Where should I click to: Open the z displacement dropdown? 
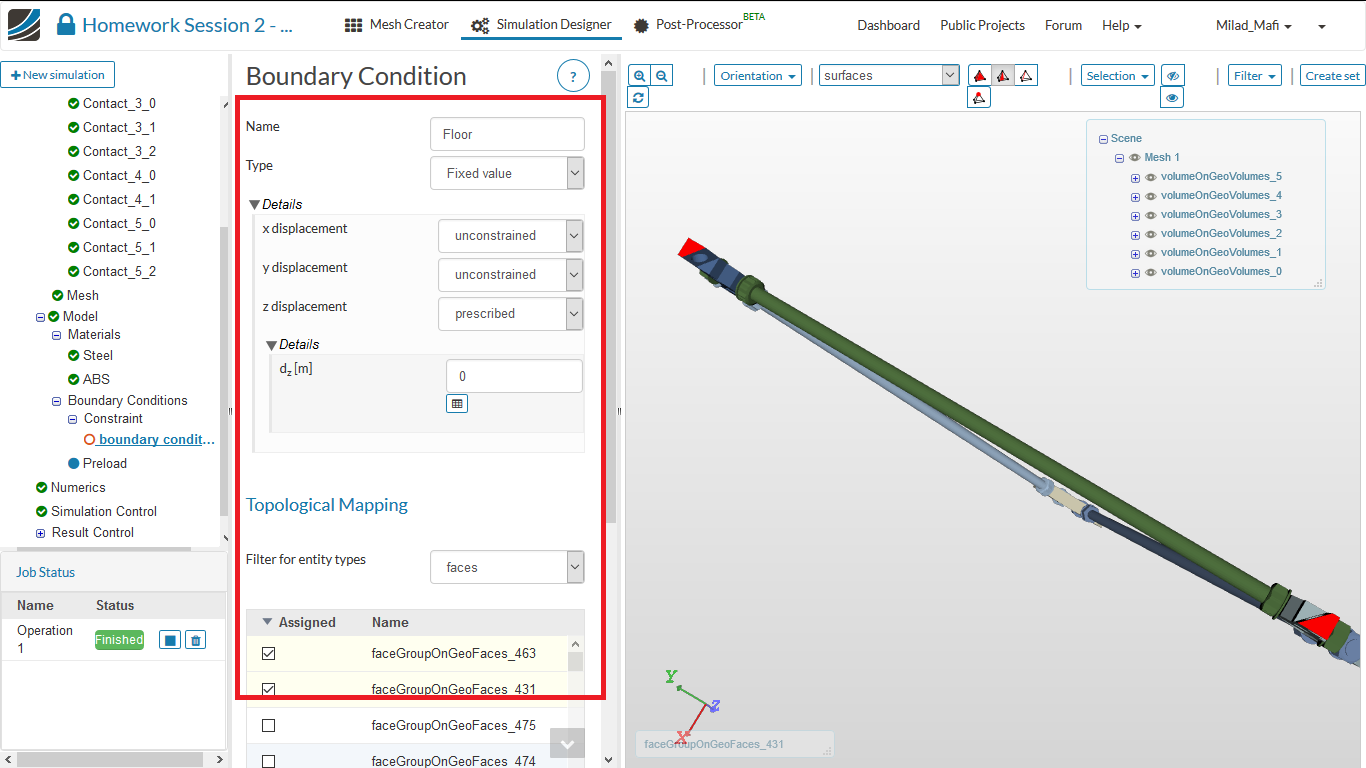tap(511, 313)
